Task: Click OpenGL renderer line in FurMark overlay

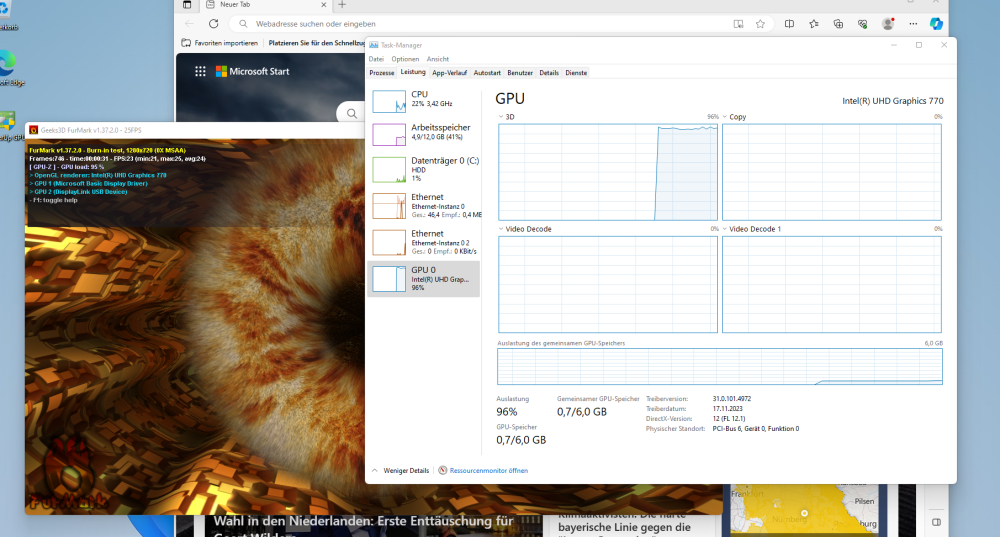Action: click(98, 175)
